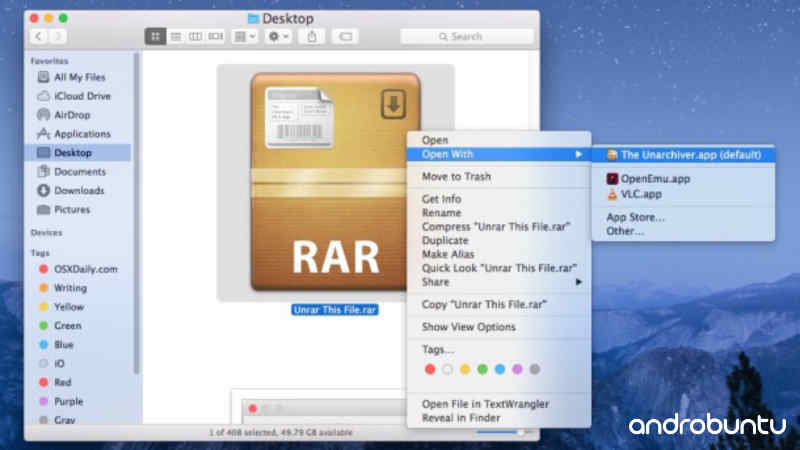Image resolution: width=800 pixels, height=450 pixels.
Task: Apply the gray tag color dot
Action: (x=534, y=369)
